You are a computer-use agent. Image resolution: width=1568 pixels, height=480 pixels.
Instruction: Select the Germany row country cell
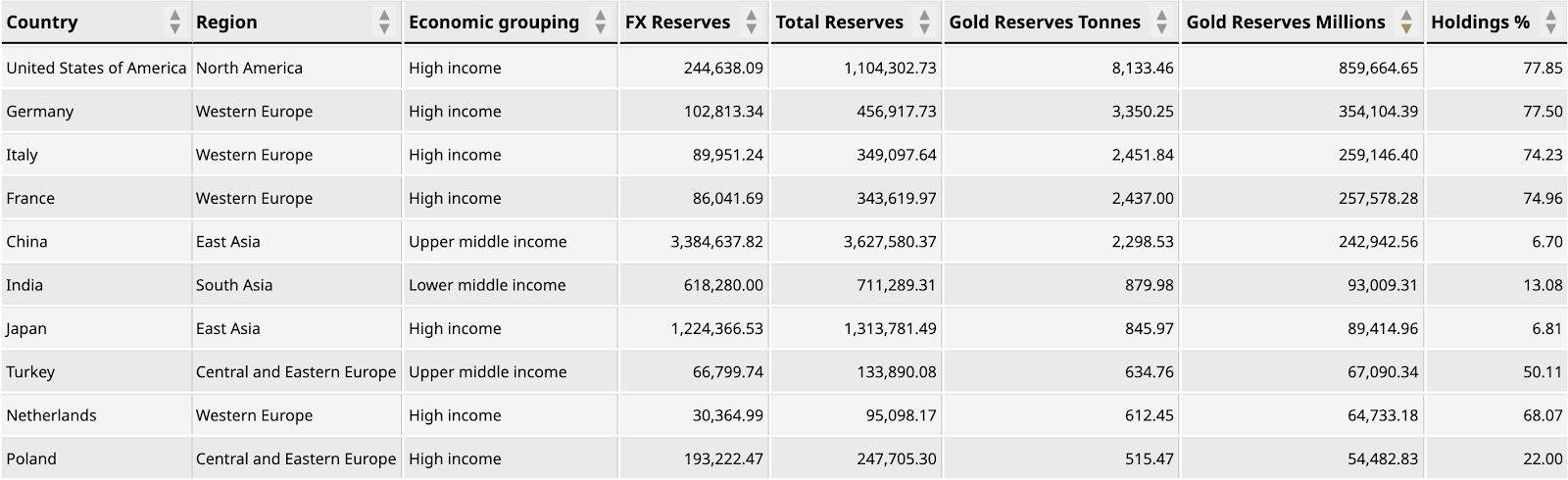point(40,111)
